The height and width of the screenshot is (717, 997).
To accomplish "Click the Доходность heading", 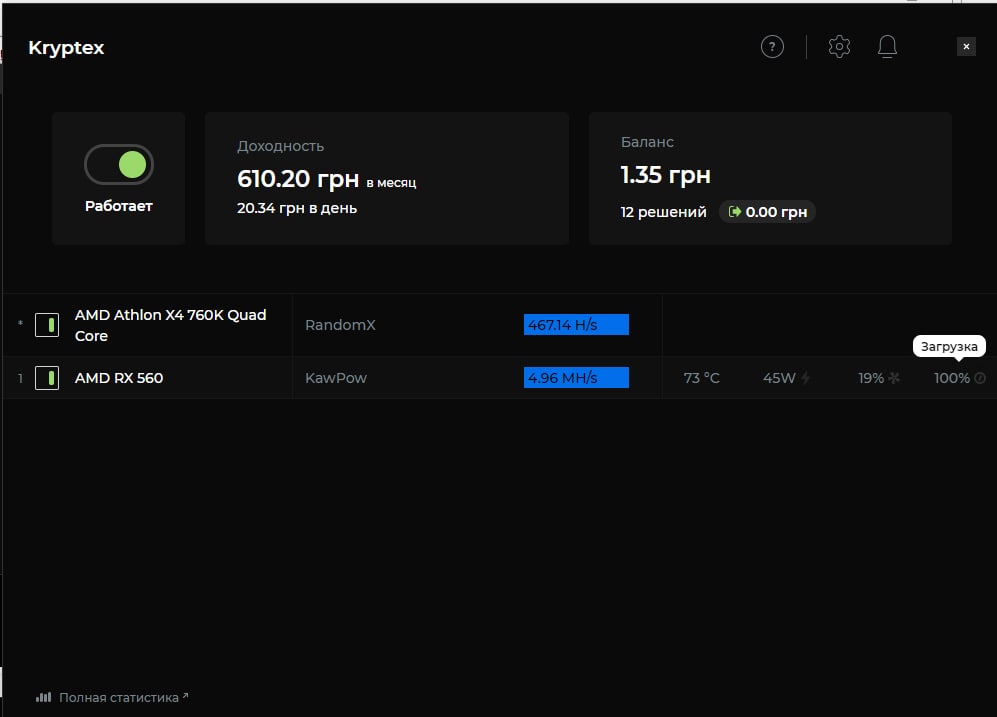I will click(280, 146).
